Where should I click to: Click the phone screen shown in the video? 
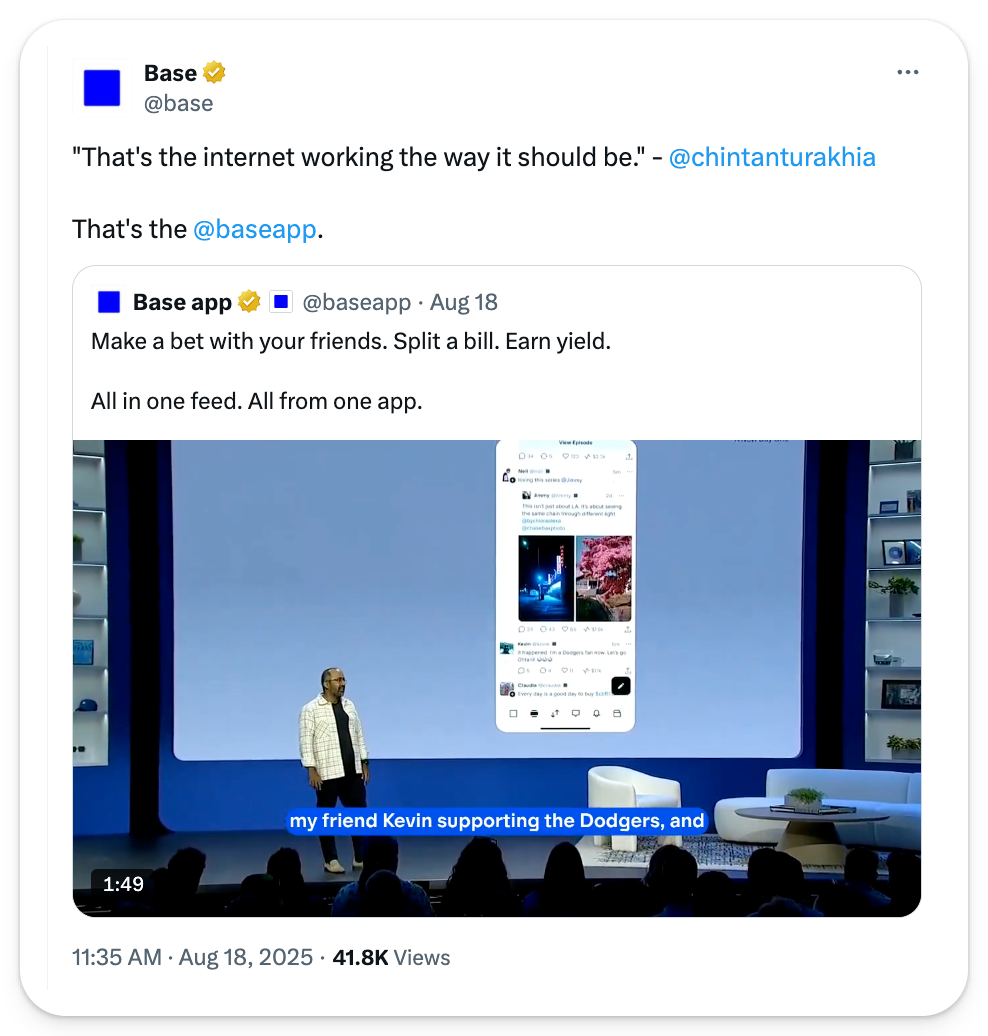566,585
